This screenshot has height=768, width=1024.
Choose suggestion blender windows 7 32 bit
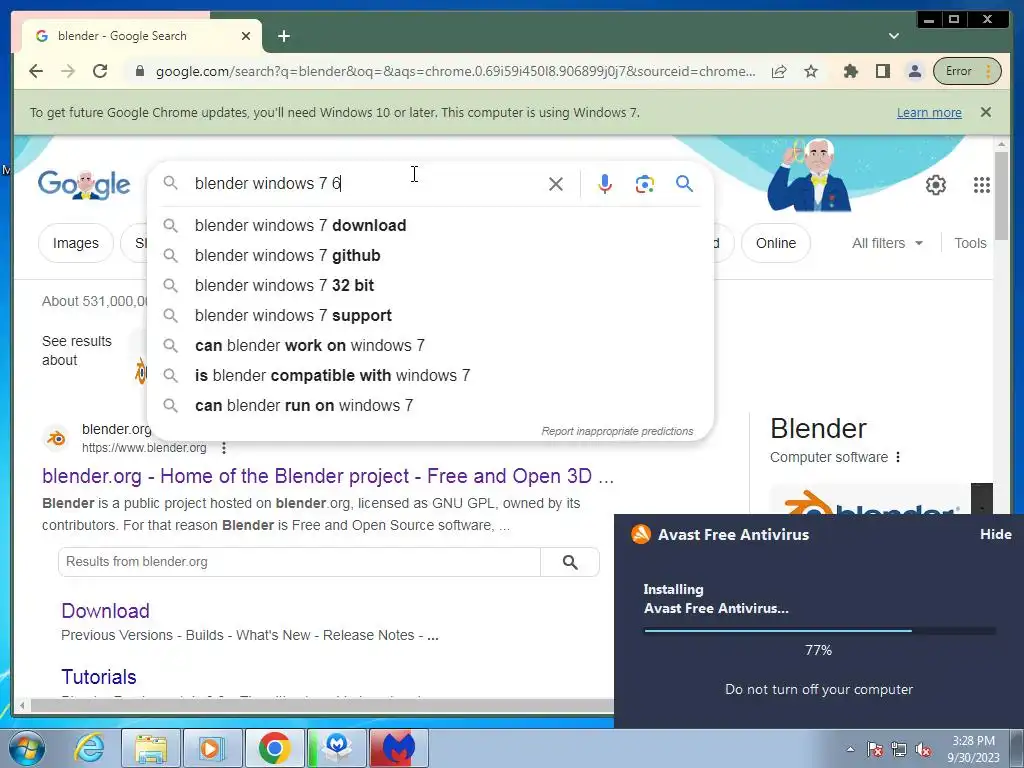(431, 285)
